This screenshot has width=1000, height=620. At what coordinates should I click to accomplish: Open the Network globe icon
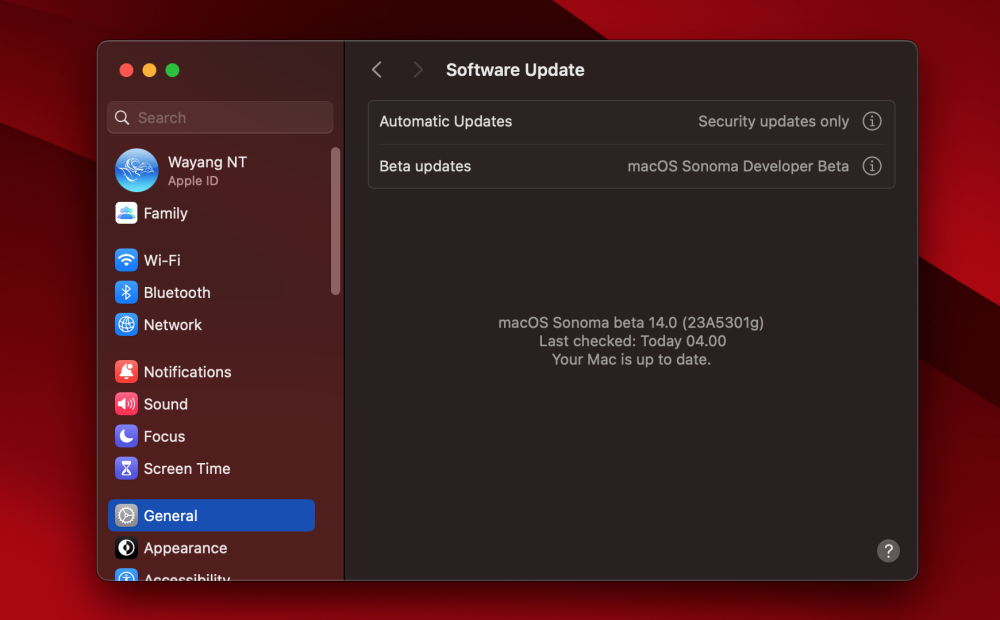click(126, 325)
